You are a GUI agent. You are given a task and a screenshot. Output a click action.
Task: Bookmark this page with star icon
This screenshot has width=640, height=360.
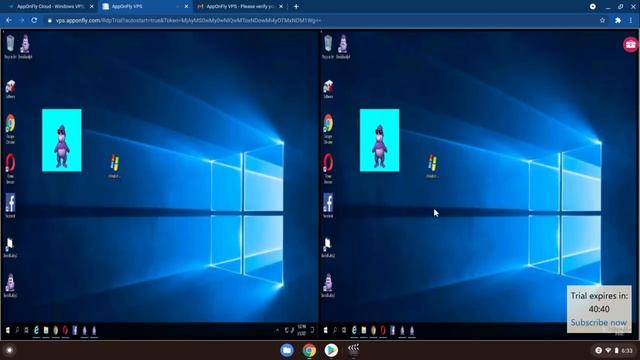602,20
